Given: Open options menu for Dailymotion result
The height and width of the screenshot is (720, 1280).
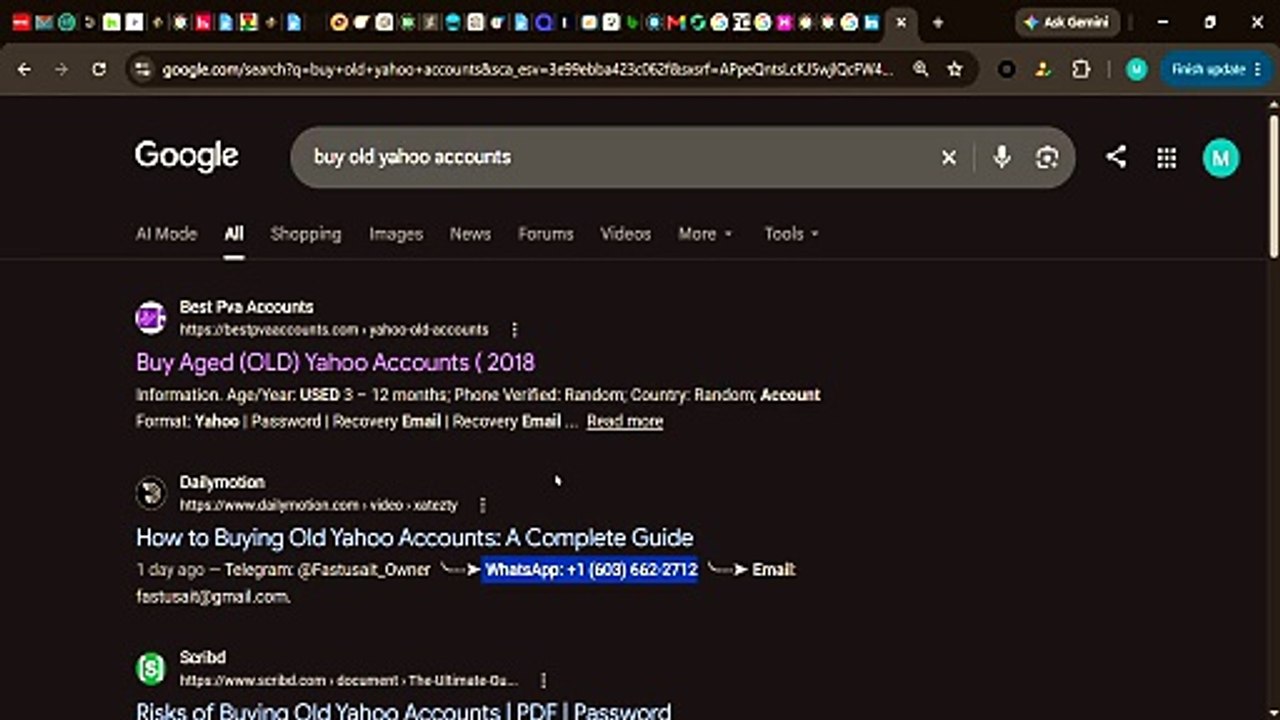Looking at the screenshot, I should coord(483,505).
